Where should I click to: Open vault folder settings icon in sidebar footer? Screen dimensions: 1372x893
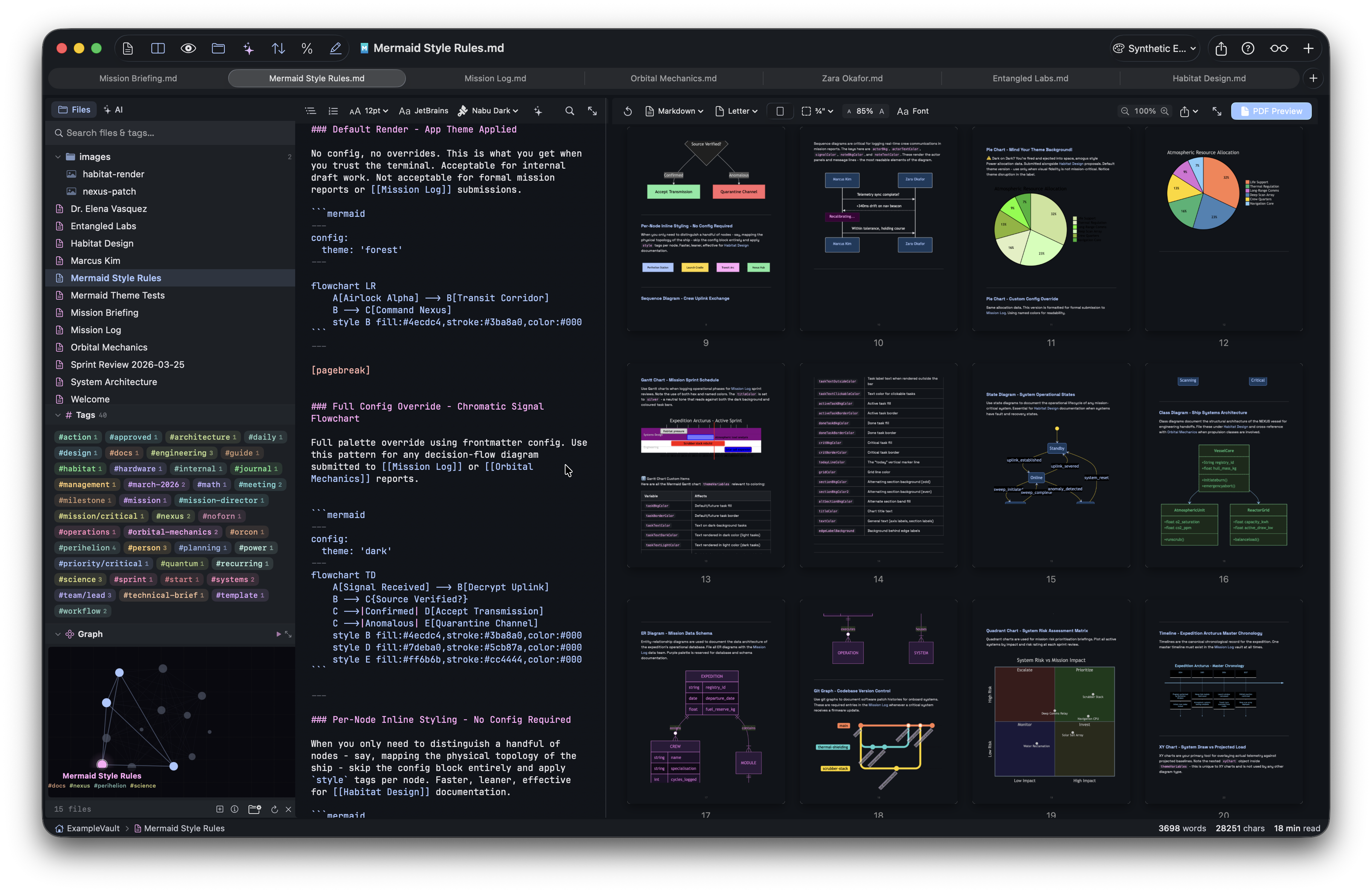(x=254, y=809)
